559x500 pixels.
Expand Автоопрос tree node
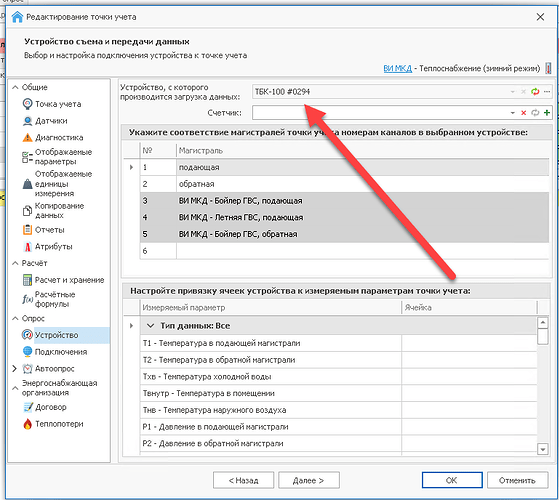(x=15, y=368)
